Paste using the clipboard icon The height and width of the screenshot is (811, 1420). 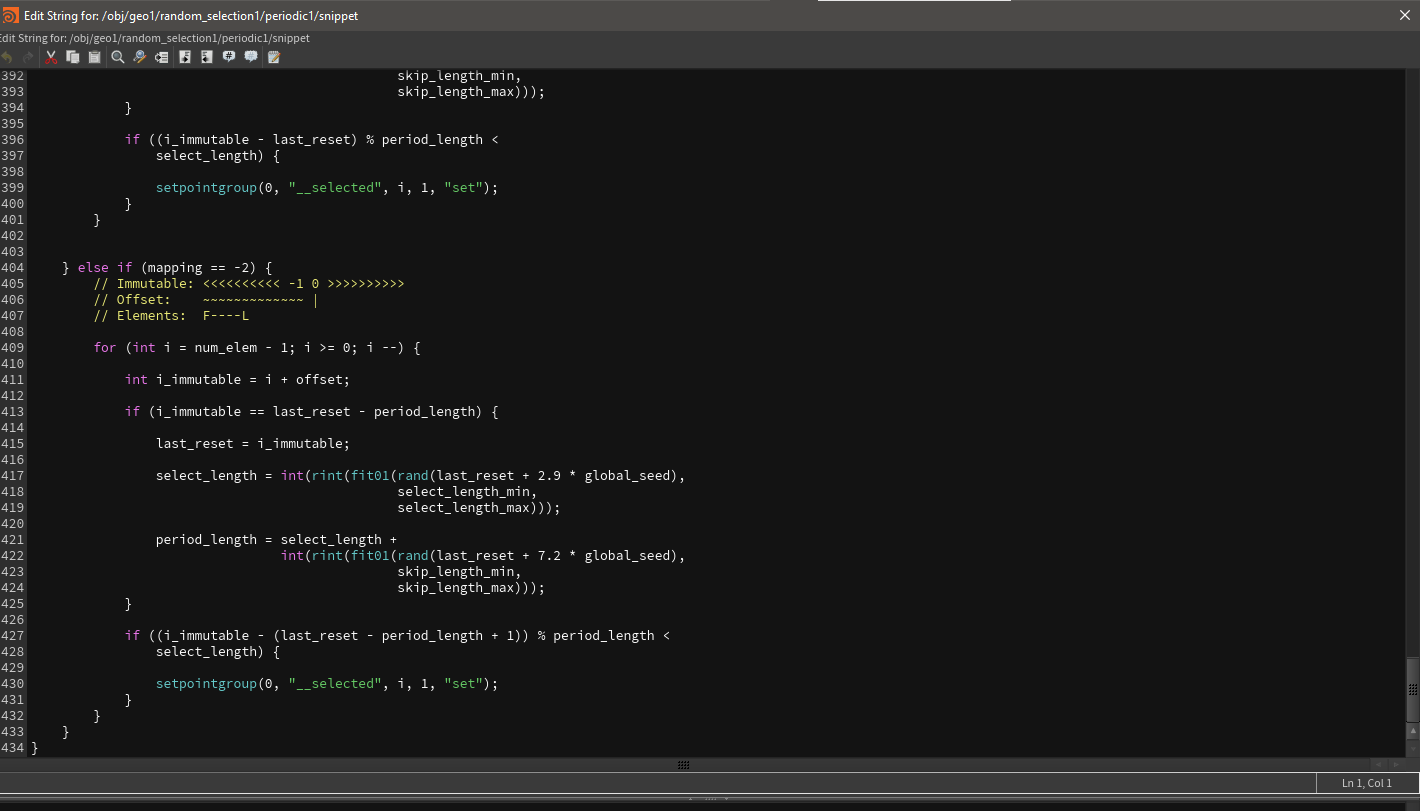95,57
